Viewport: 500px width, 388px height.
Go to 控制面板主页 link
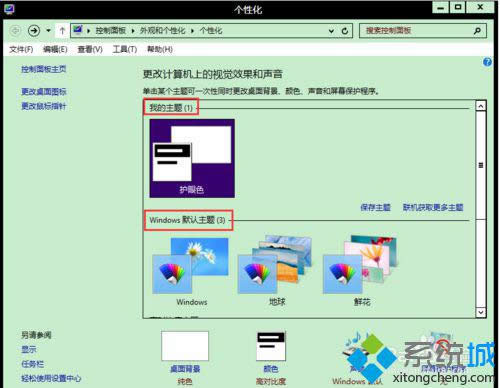coord(44,69)
